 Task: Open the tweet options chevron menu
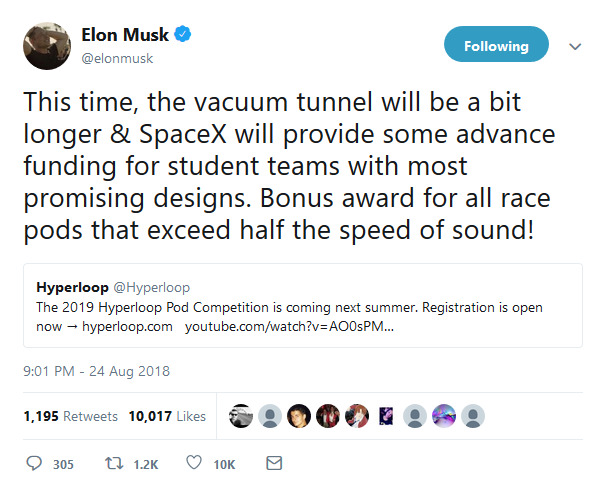point(575,46)
